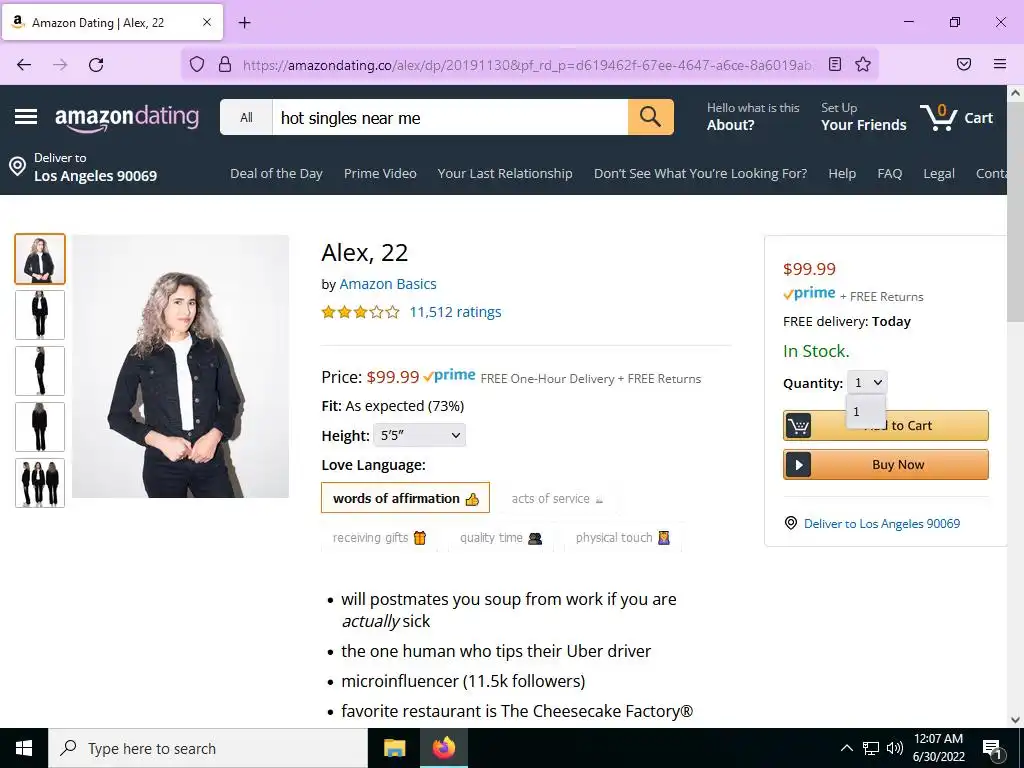Image resolution: width=1024 pixels, height=768 pixels.
Task: Click the Add to Cart button
Action: [886, 426]
